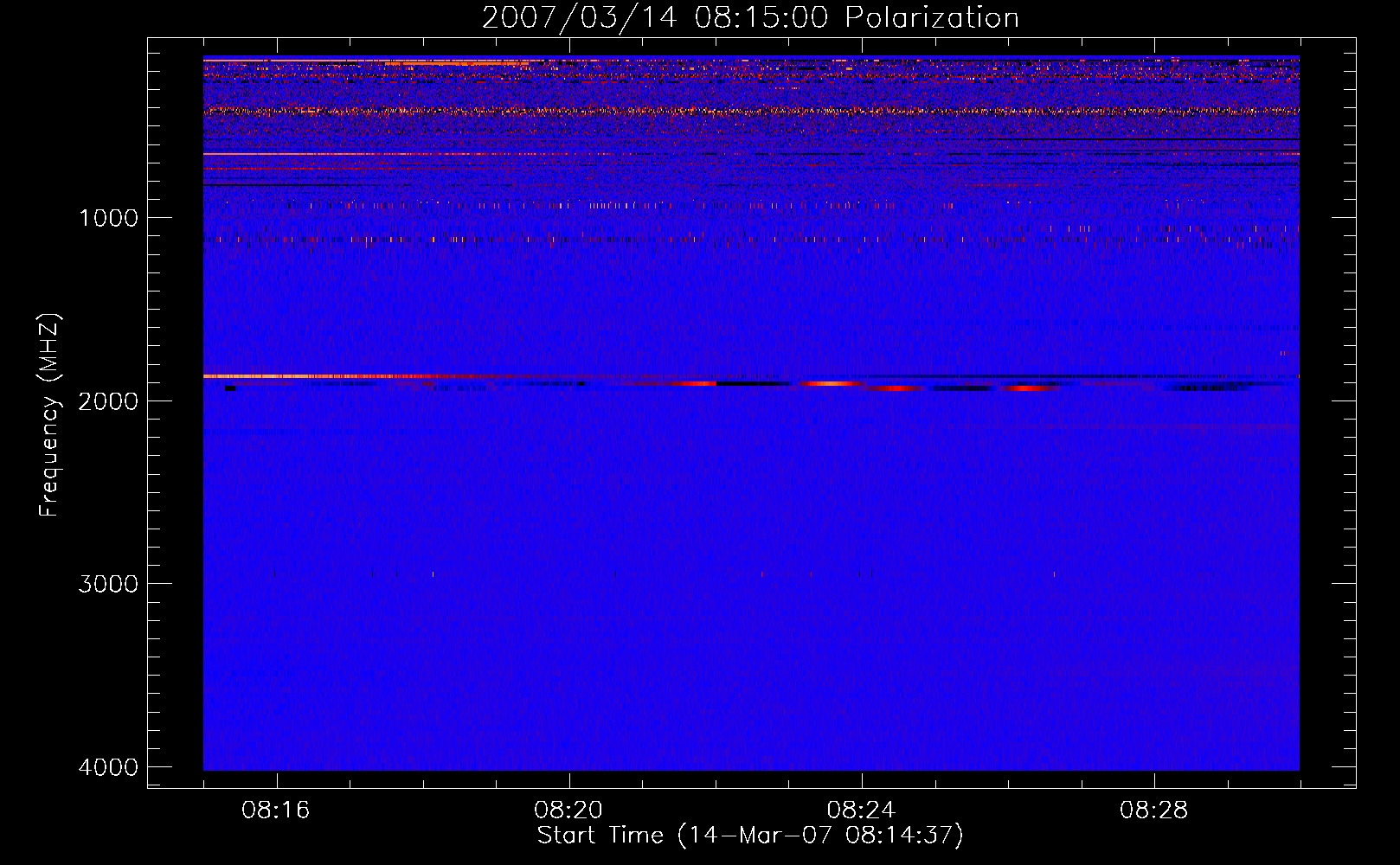The height and width of the screenshot is (865, 1400).
Task: Click the 1000 frequency tick label
Action: [x=108, y=218]
